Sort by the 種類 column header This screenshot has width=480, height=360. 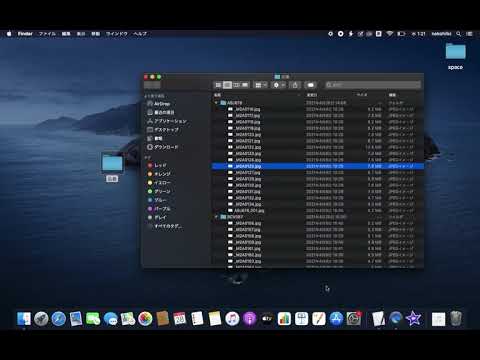point(392,95)
